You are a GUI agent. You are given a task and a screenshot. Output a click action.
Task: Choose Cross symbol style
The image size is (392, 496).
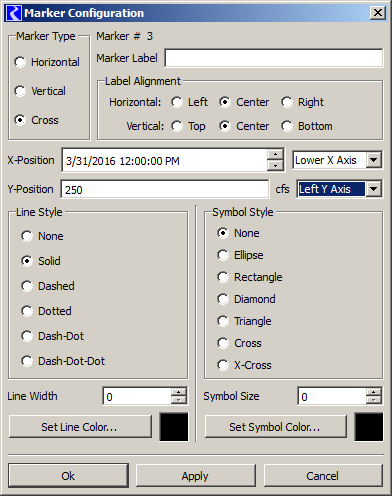click(x=223, y=343)
